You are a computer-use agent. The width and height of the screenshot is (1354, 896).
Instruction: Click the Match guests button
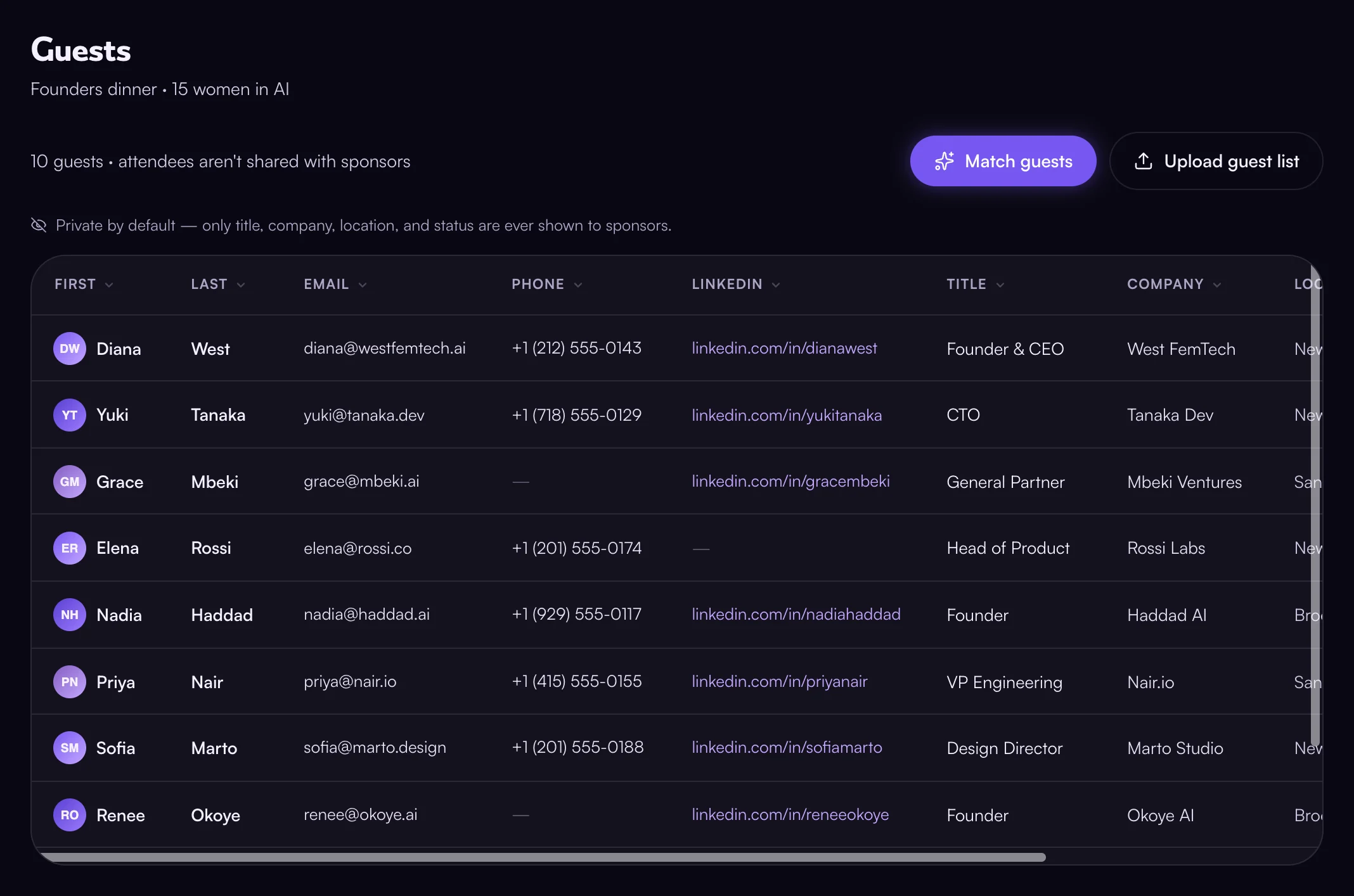click(1003, 161)
